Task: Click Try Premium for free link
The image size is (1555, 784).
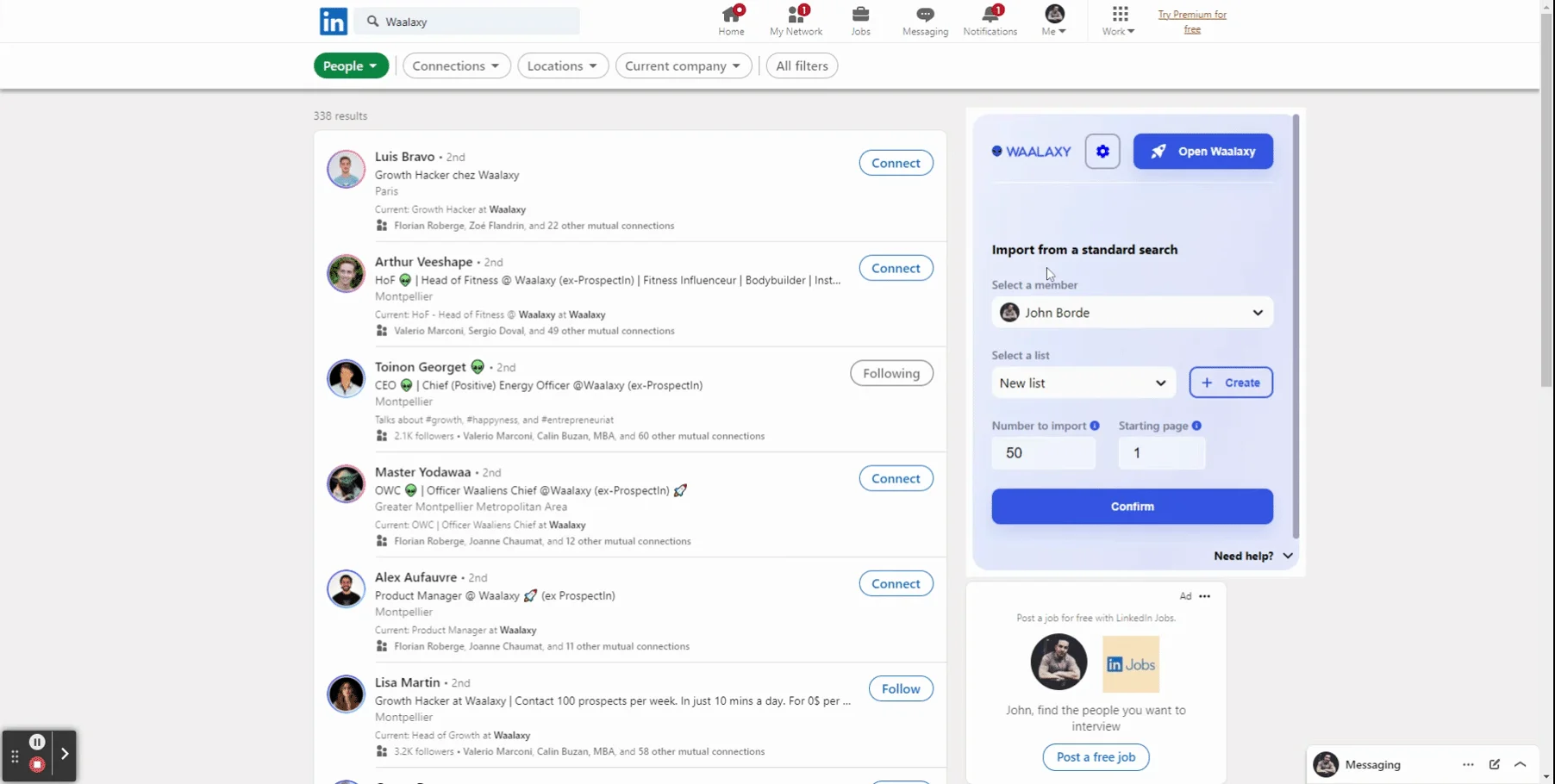Action: [1192, 22]
